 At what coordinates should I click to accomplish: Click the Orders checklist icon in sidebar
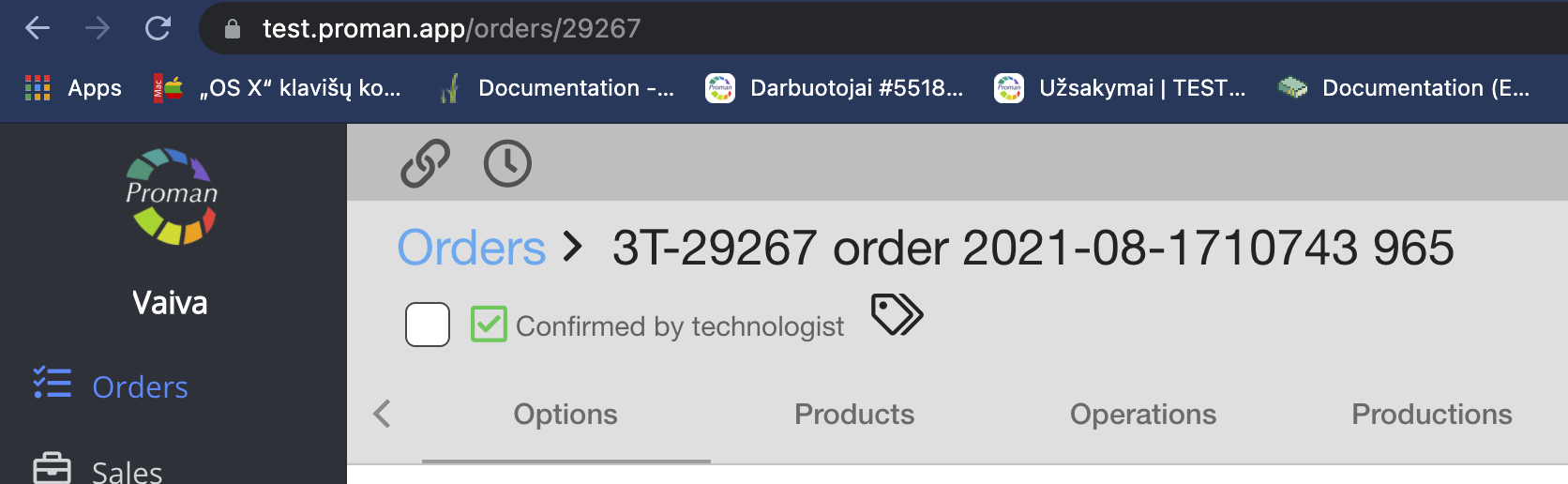pos(53,383)
